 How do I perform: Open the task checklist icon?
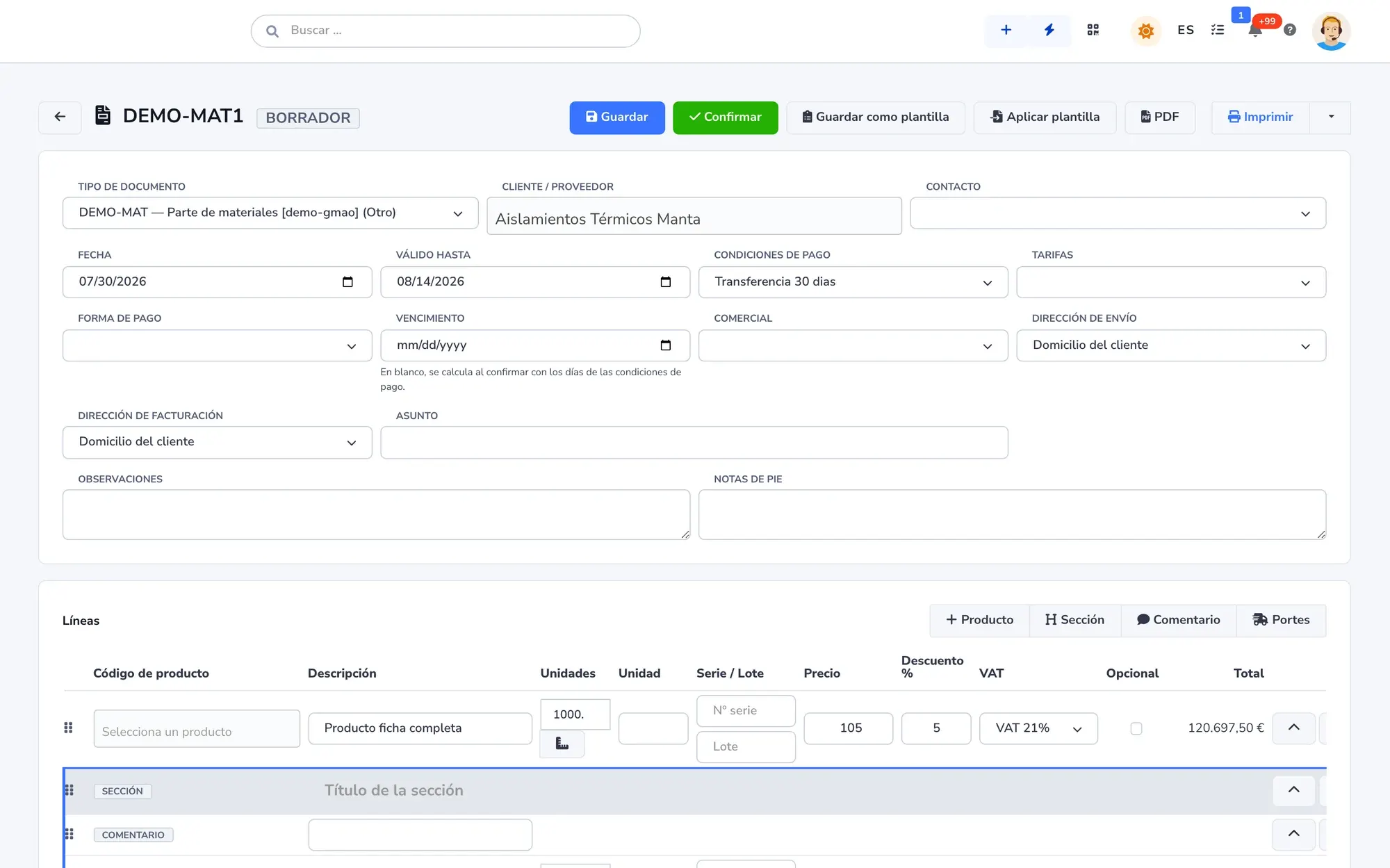[1218, 30]
